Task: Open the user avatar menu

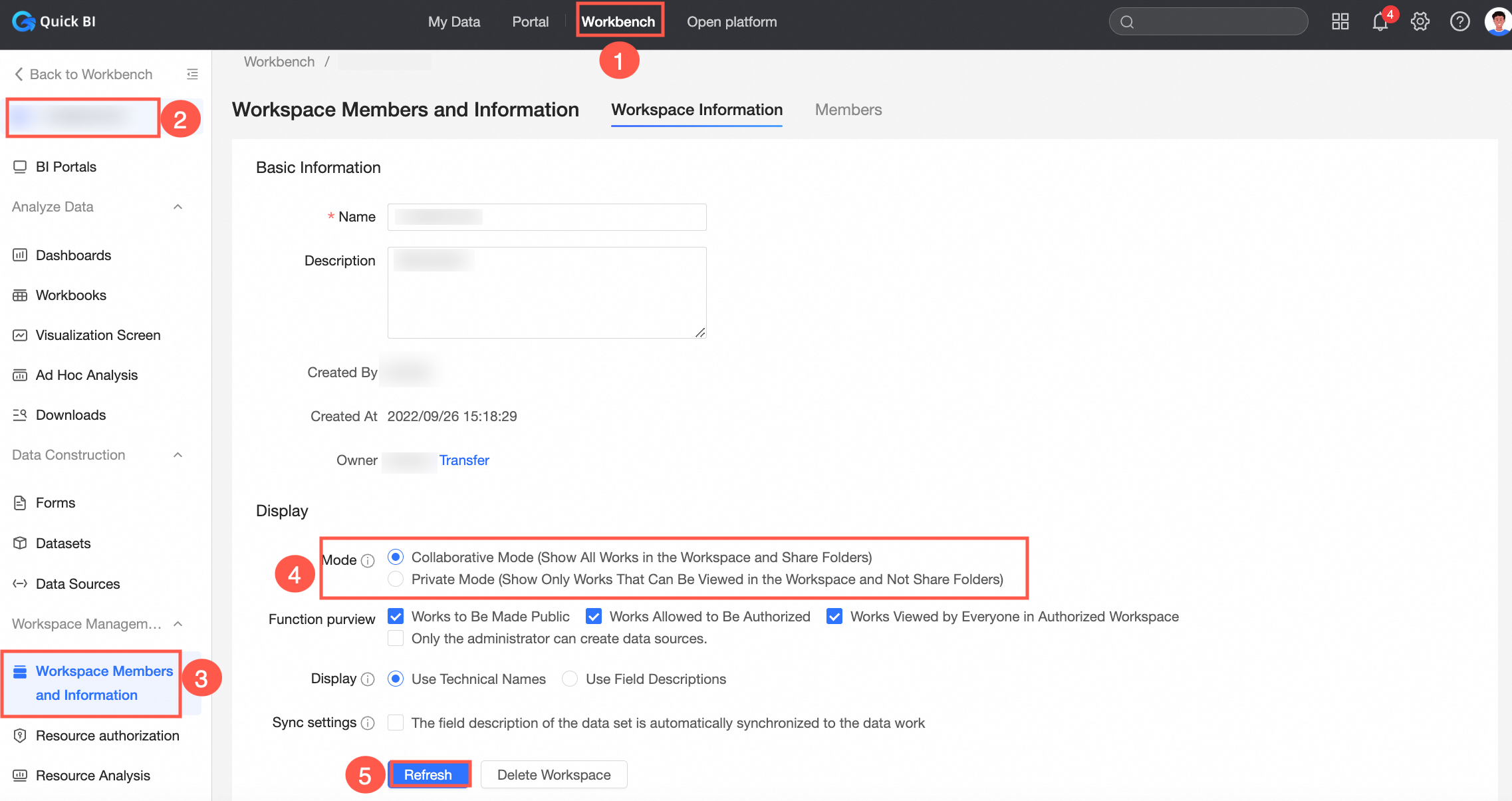Action: [1498, 21]
